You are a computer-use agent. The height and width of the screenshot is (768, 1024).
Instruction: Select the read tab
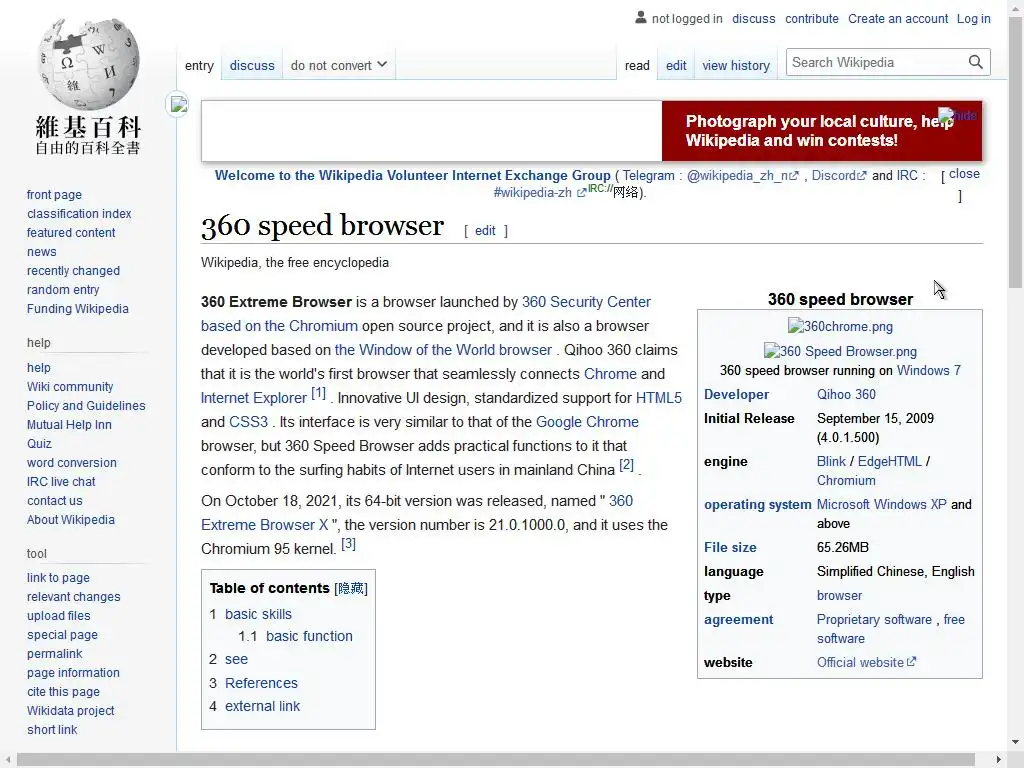[x=637, y=65]
